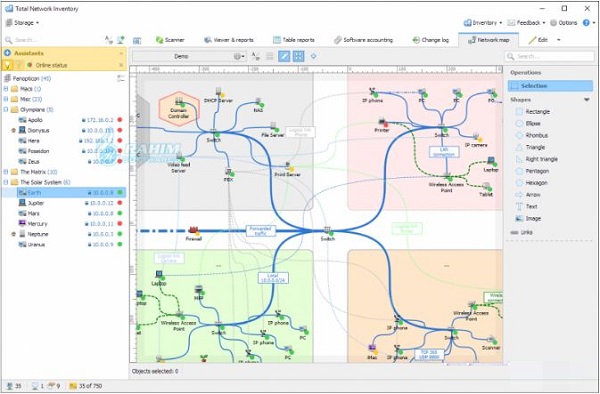Pick the Triangle shape
This screenshot has height=394, width=600.
tap(530, 147)
